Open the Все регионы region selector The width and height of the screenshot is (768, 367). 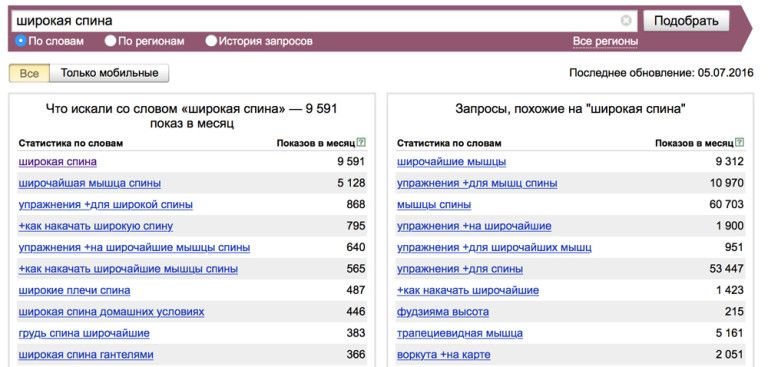coord(605,42)
